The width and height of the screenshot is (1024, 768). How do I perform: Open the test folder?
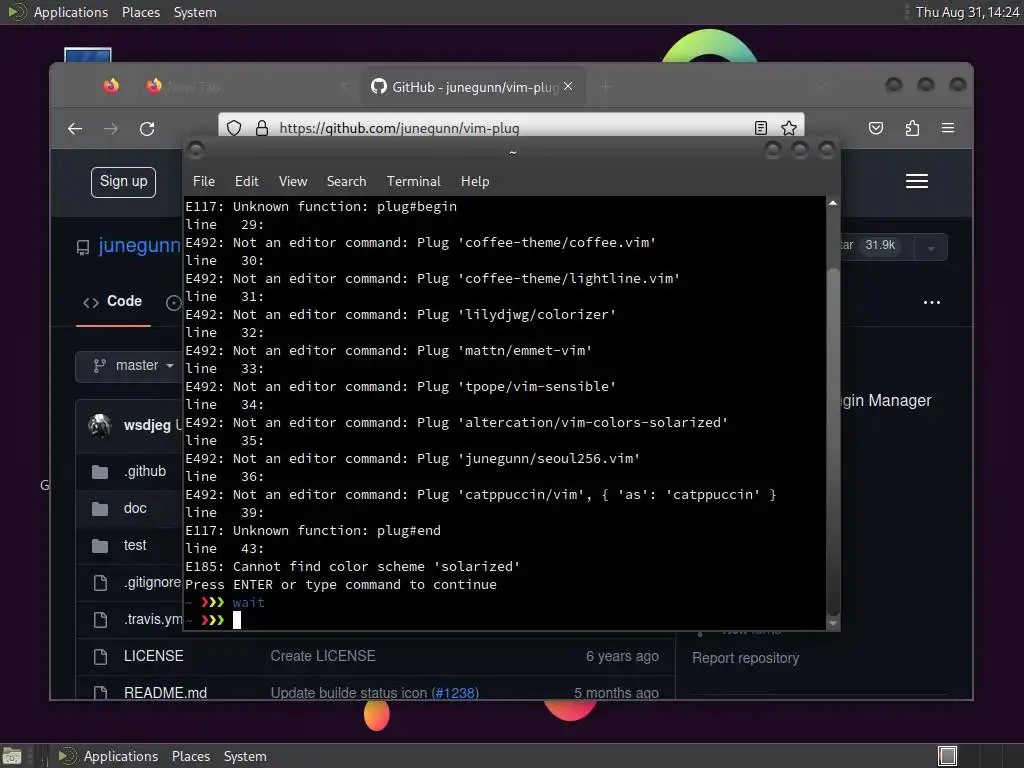(x=135, y=545)
